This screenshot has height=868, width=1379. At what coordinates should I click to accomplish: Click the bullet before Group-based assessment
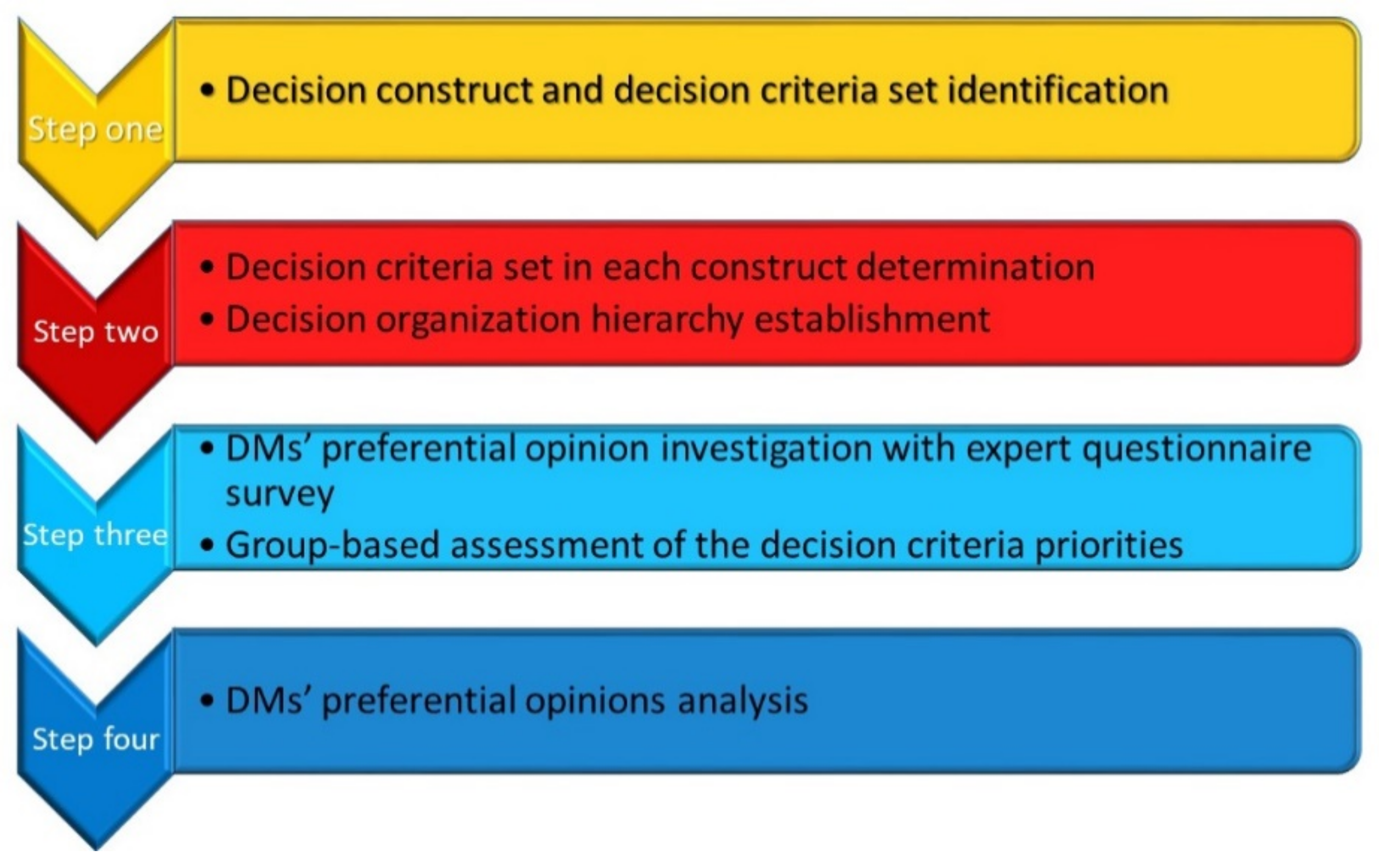click(x=208, y=545)
